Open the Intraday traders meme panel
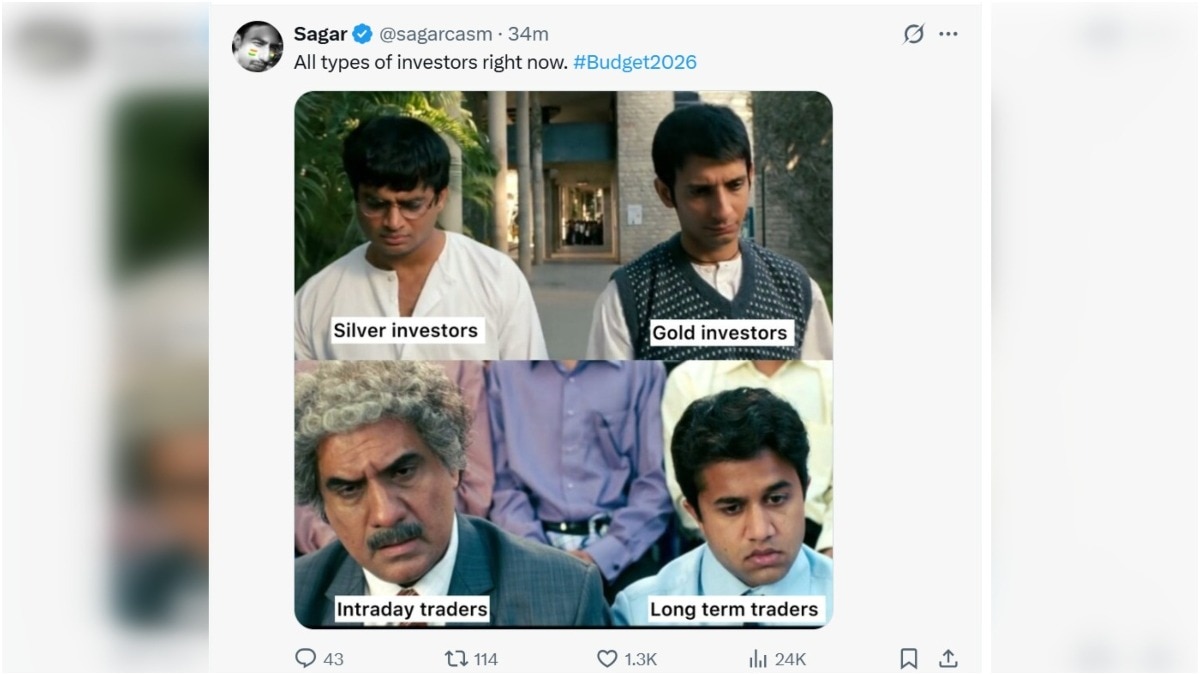Screen dimensions: 1200x675 pyautogui.click(x=420, y=495)
